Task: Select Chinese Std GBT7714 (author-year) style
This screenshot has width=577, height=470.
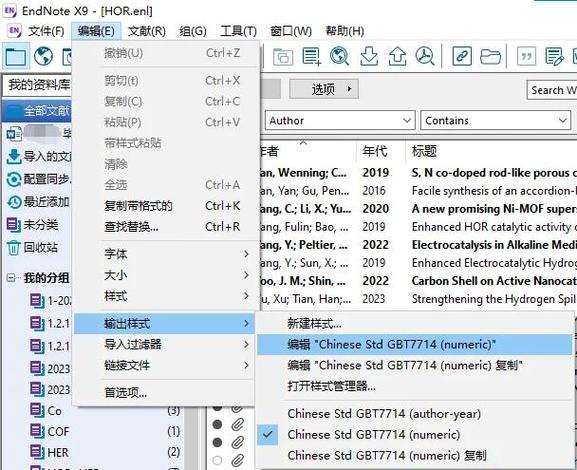Action: click(x=415, y=414)
